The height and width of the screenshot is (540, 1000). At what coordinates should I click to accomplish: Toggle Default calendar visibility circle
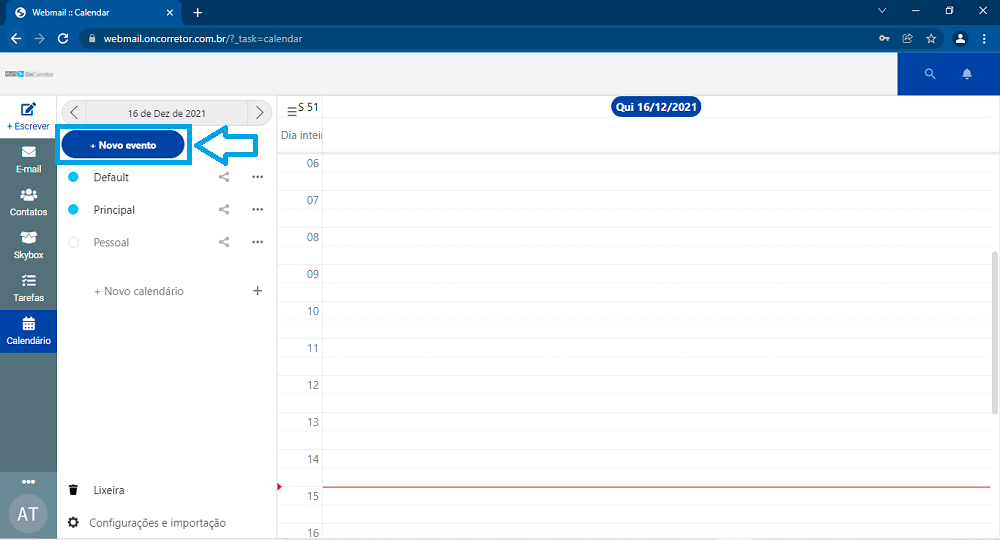click(x=73, y=177)
